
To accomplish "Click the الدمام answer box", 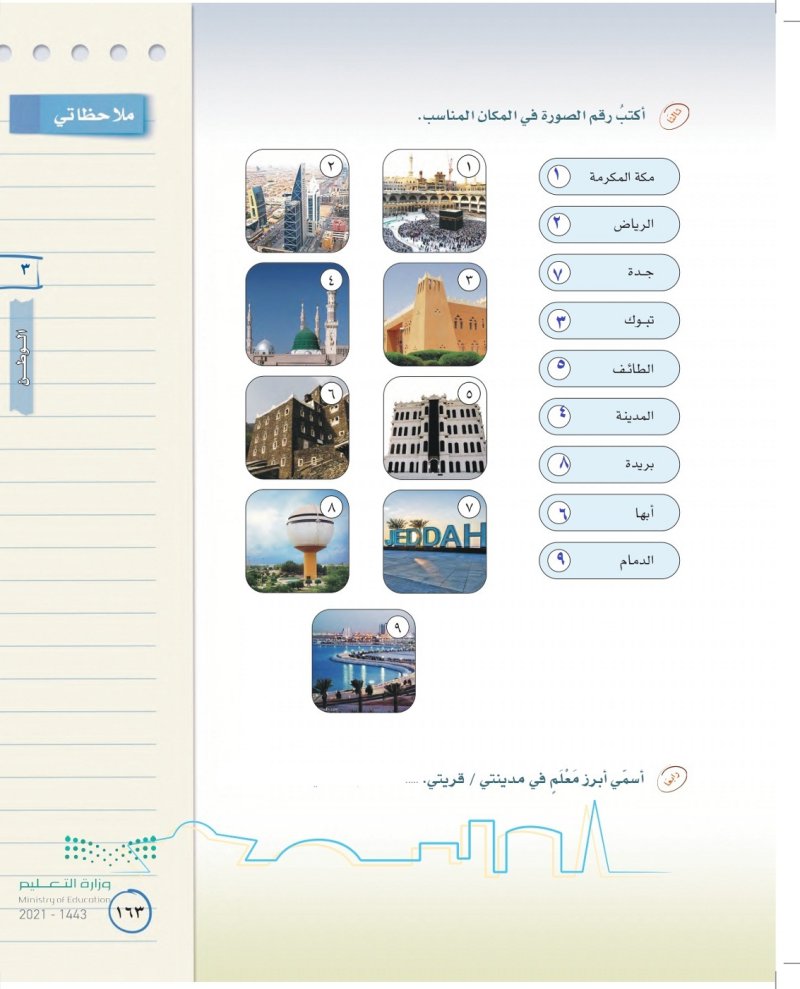I will [x=609, y=560].
